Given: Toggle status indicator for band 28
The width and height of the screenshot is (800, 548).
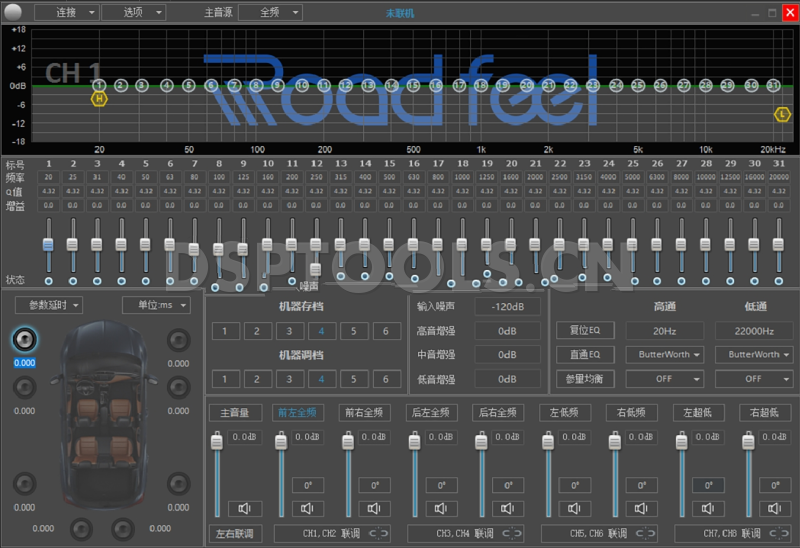Looking at the screenshot, I should click(706, 281).
